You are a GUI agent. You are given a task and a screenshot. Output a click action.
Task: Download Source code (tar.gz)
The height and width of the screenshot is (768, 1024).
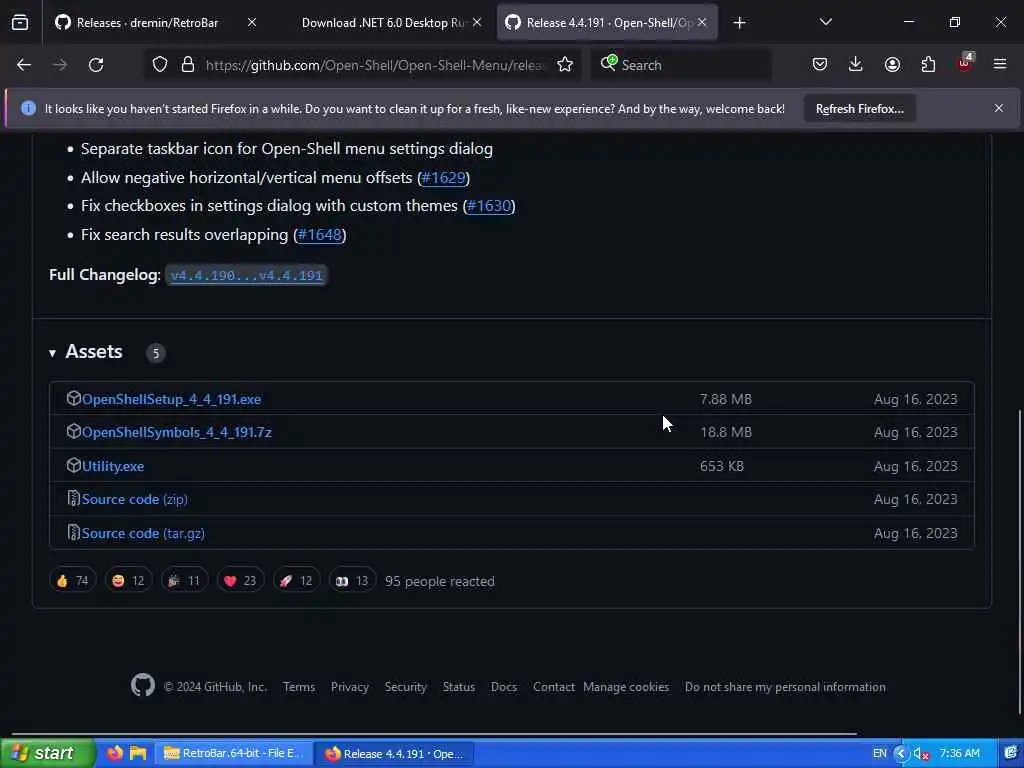pos(143,533)
